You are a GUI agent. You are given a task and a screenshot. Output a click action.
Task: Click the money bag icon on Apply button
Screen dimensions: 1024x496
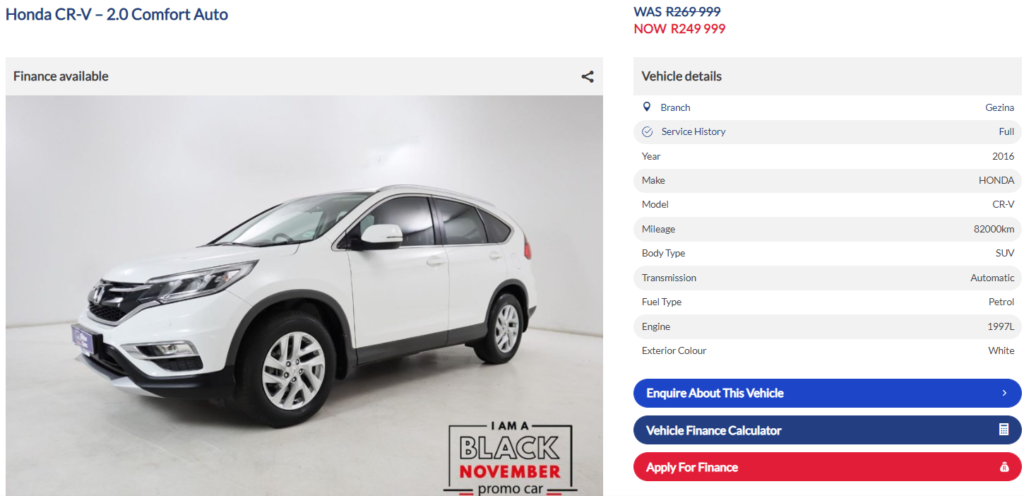[x=1004, y=467]
